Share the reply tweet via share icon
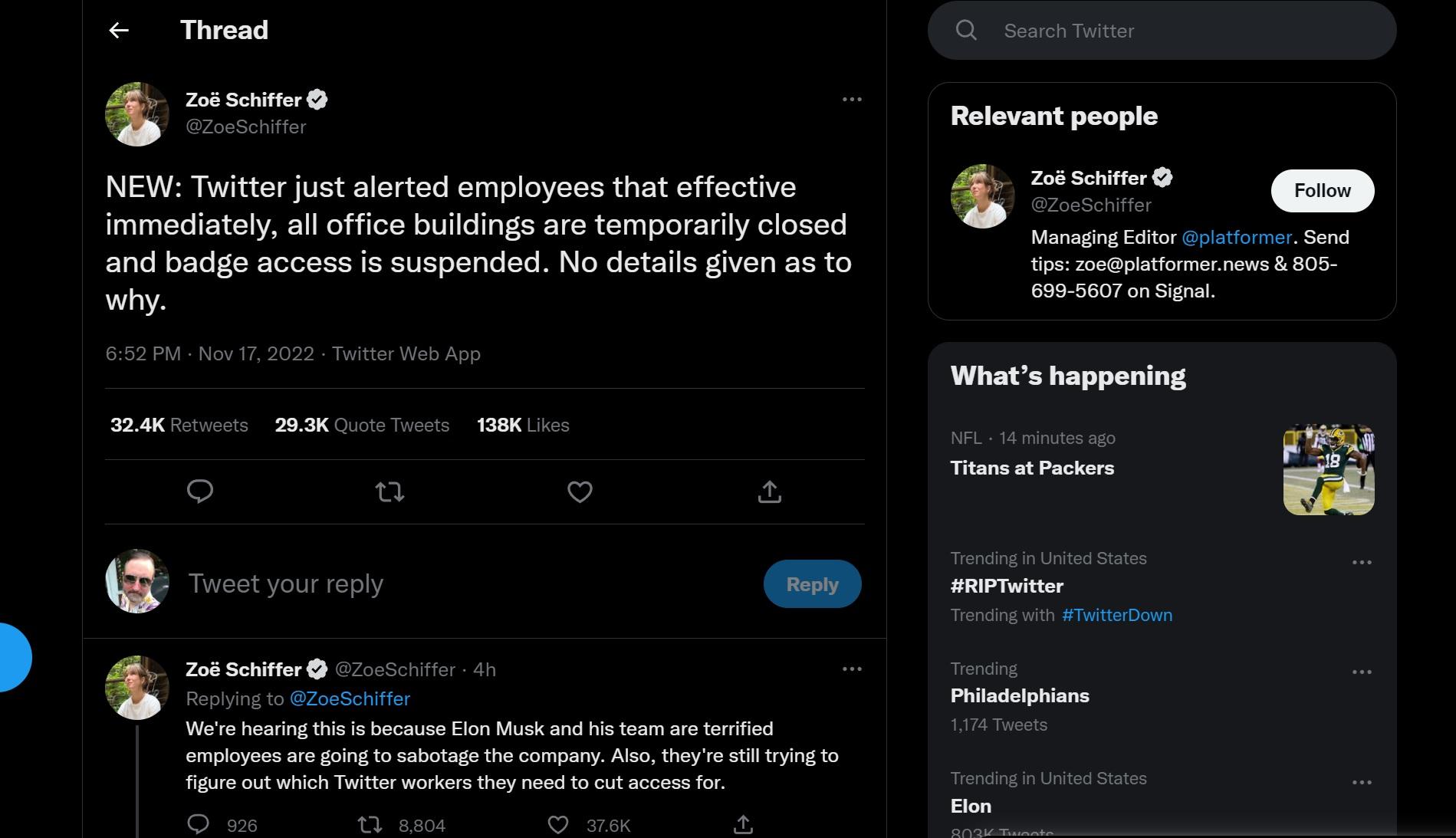The width and height of the screenshot is (1456, 838). pos(743,825)
